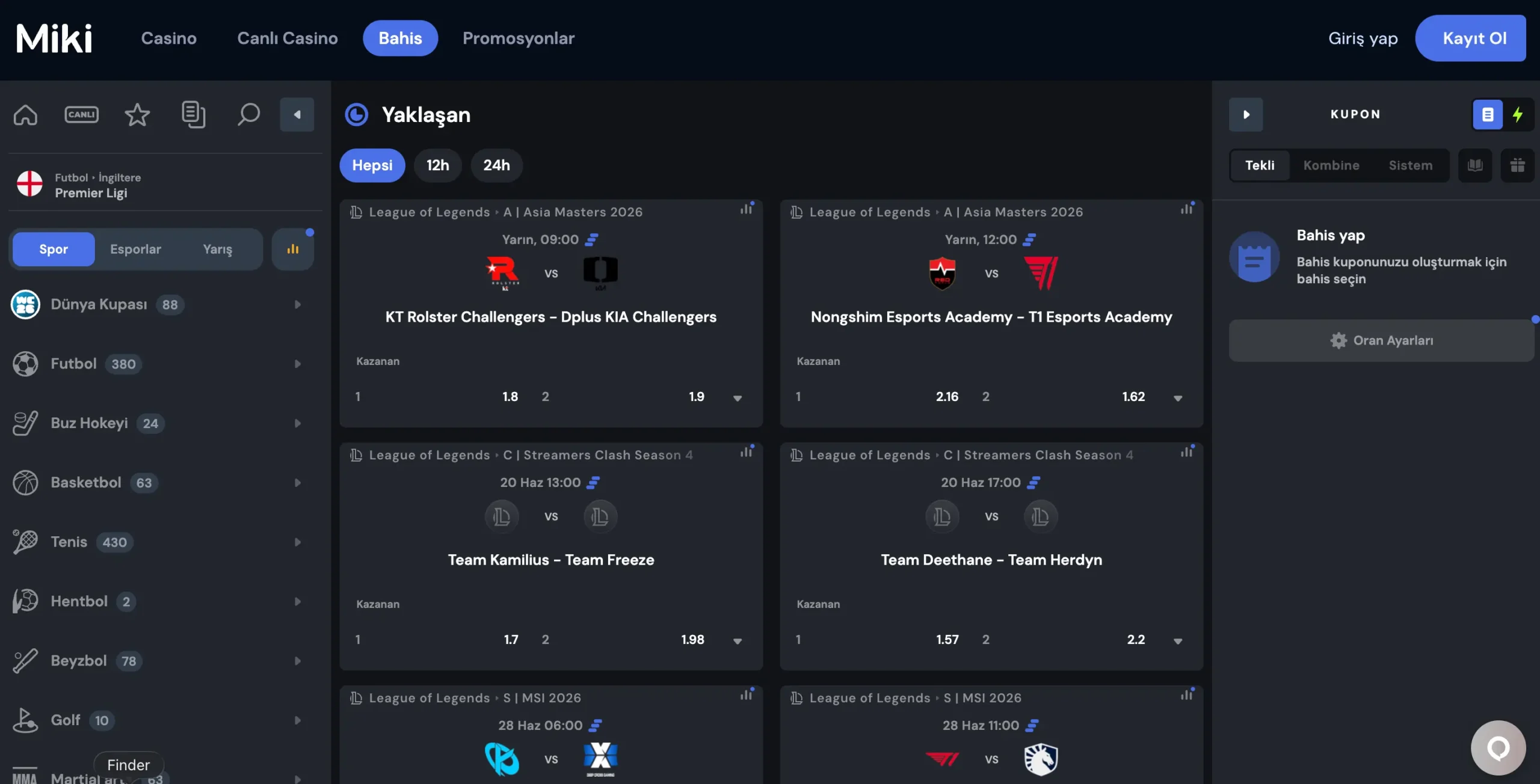Select the 12h time filter
The image size is (1540, 784).
coord(438,165)
